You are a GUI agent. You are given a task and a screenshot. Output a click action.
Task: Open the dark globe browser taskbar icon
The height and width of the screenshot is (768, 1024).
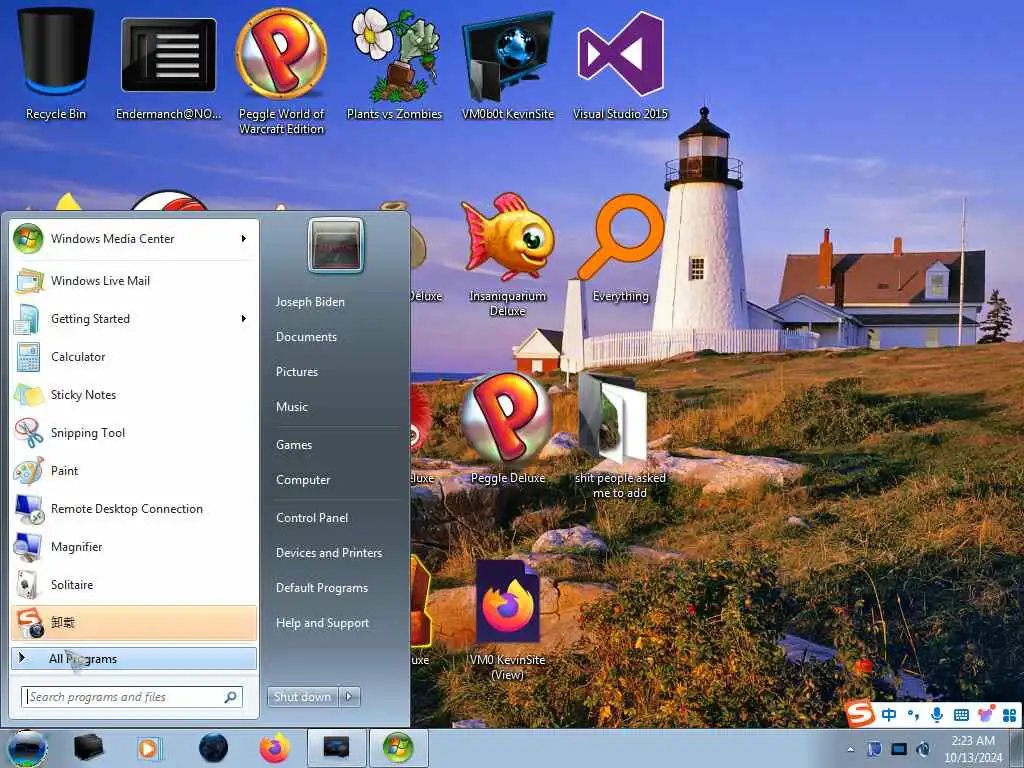[213, 748]
